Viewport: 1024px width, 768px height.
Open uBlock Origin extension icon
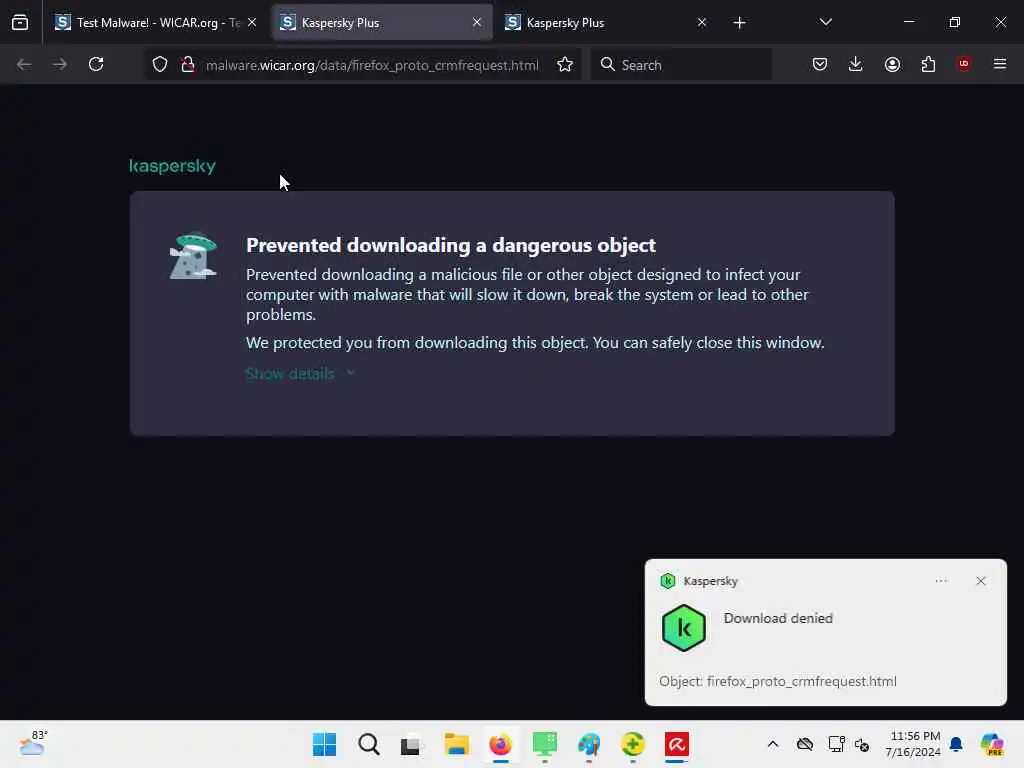964,64
